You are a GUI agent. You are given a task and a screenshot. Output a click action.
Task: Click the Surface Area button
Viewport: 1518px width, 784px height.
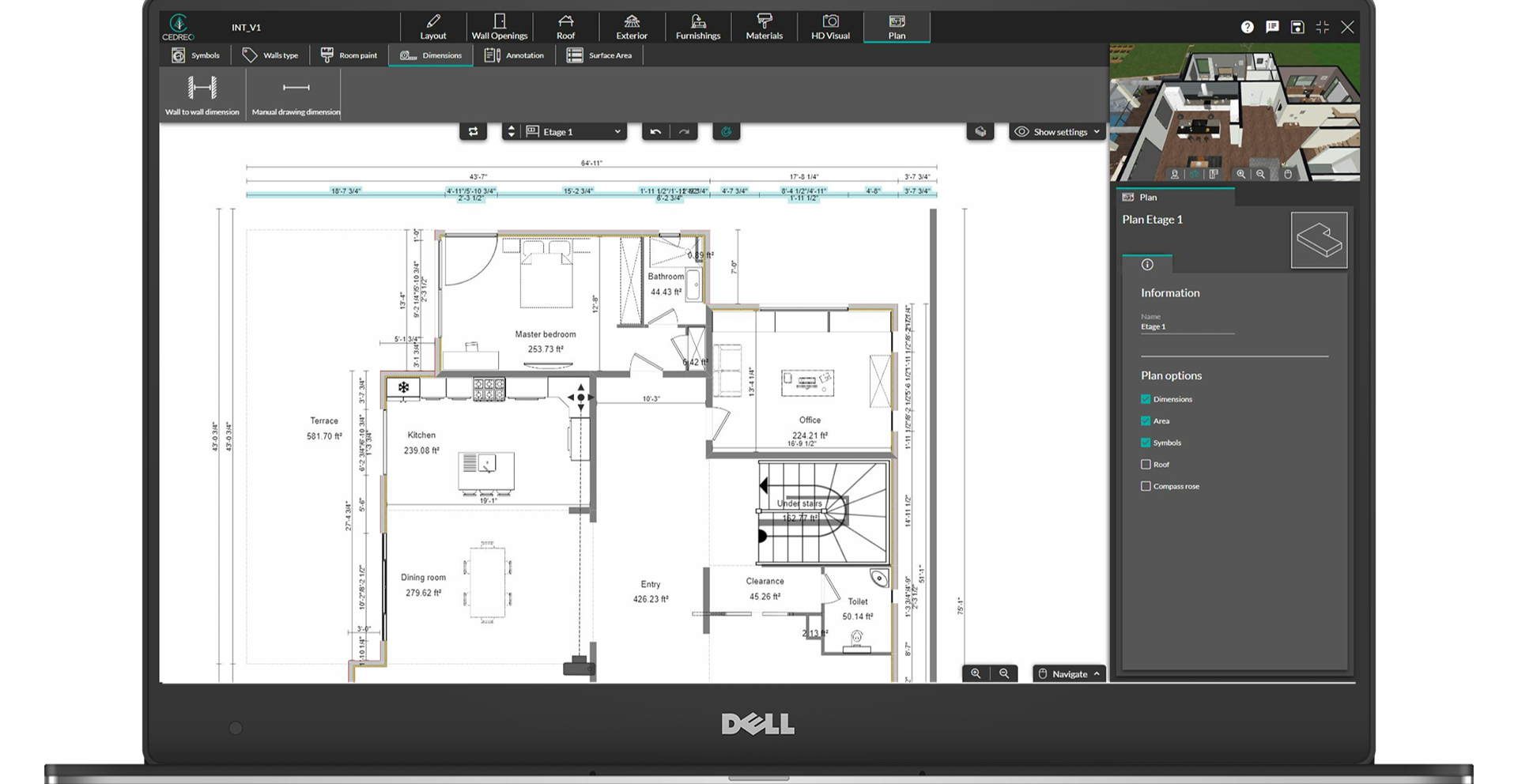600,55
